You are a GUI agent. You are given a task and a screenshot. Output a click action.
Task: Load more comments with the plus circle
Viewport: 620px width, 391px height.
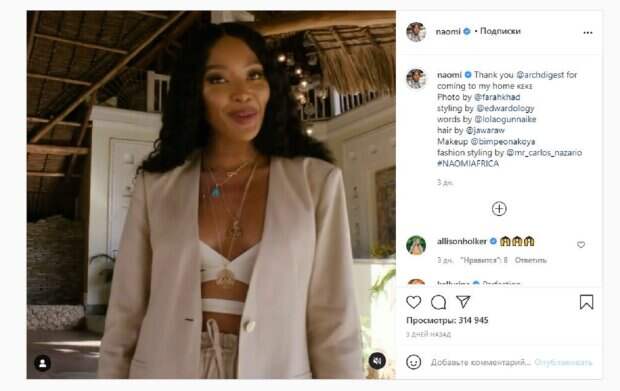click(x=499, y=209)
